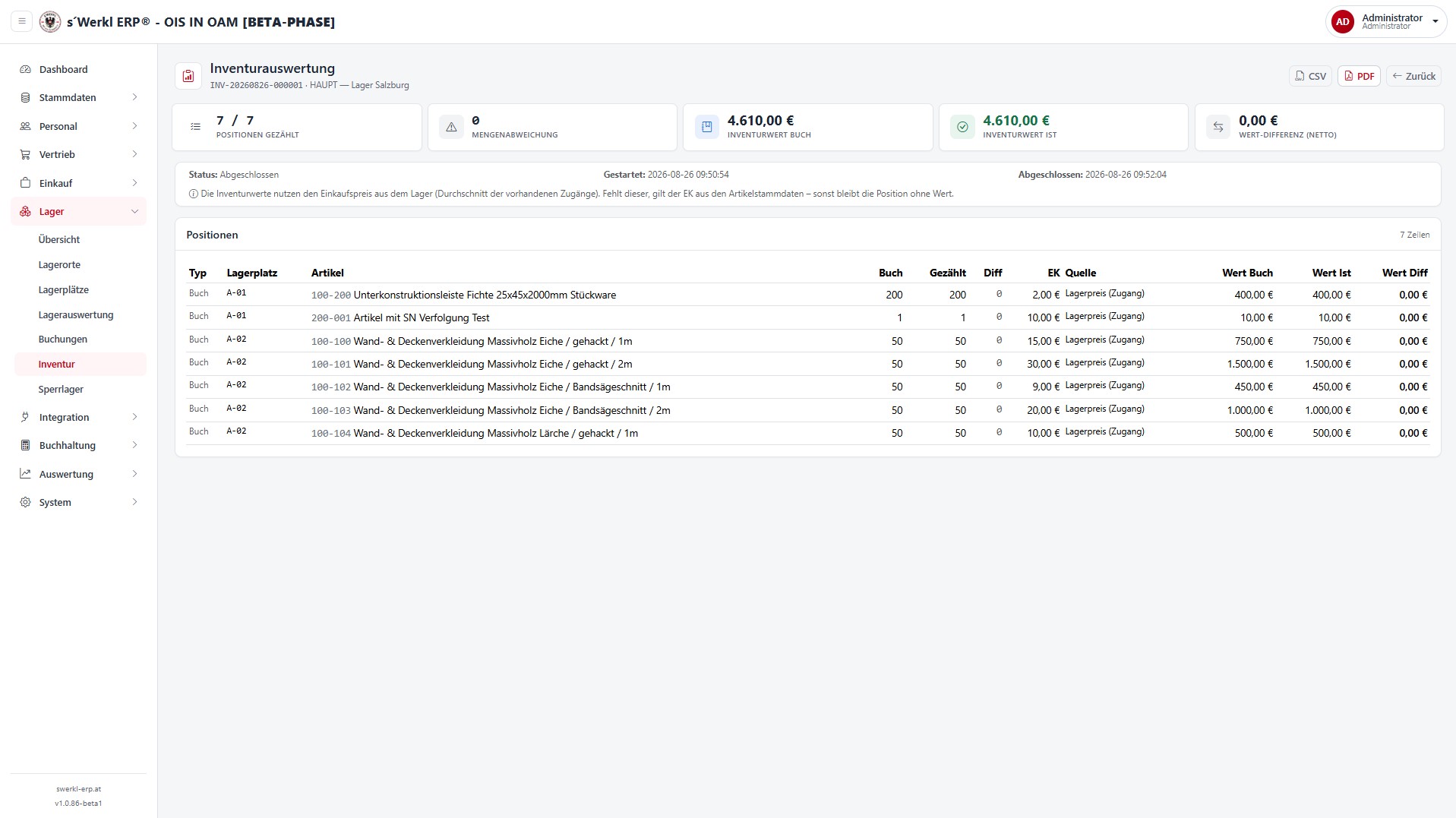The width and height of the screenshot is (1456, 818).
Task: Toggle the hamburger sidebar menu icon
Action: pos(22,21)
